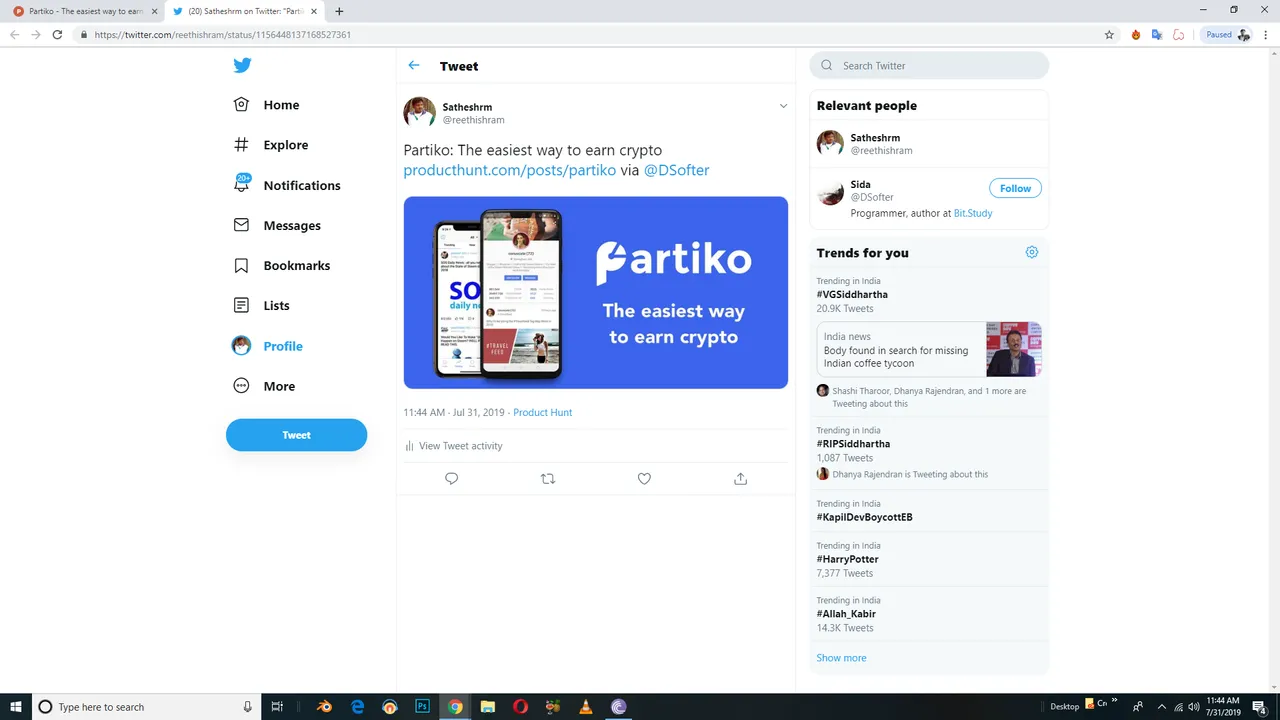Open the Bit.Study link in Sida's bio
Image resolution: width=1280 pixels, height=720 pixels.
click(973, 213)
